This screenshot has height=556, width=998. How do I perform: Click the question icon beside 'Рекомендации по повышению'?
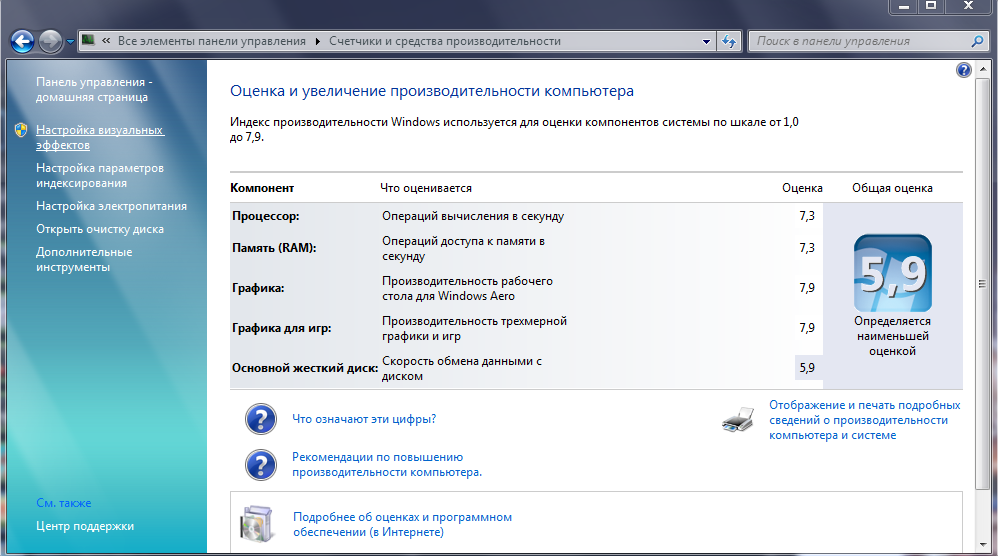261,465
